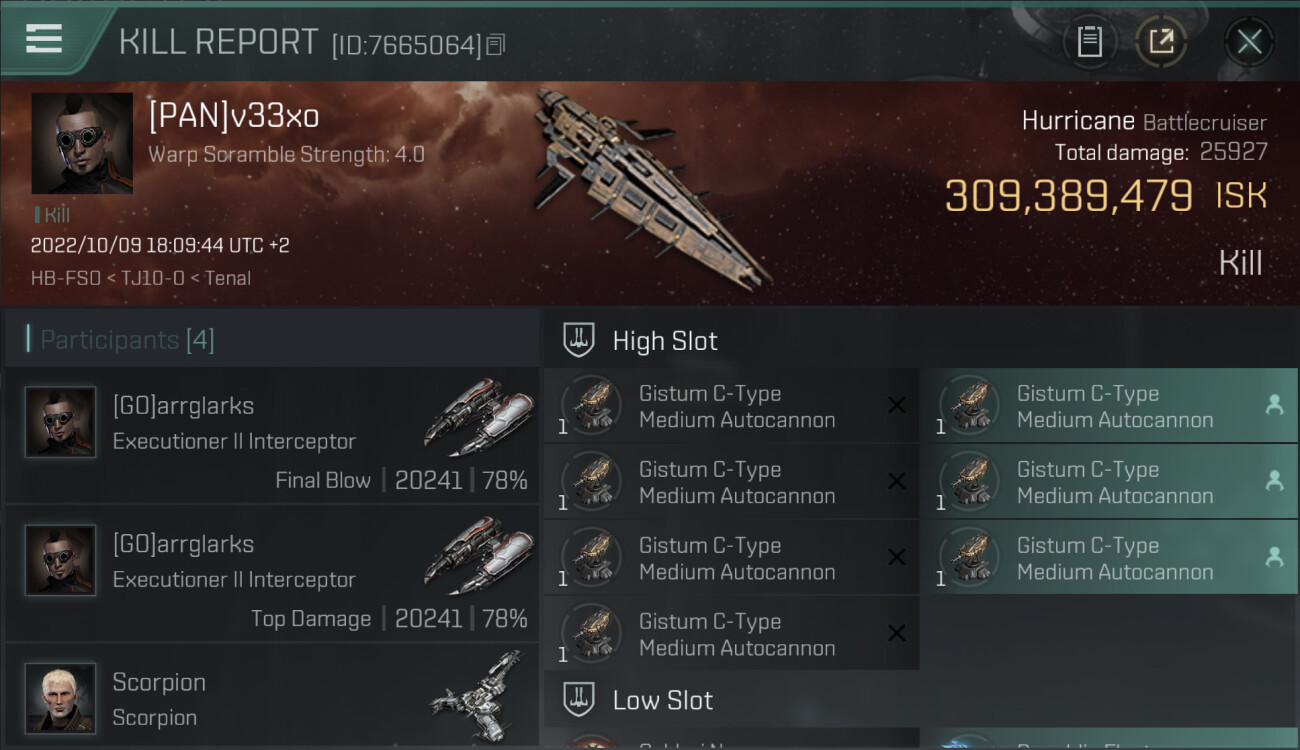The height and width of the screenshot is (750, 1300).
Task: Open the Top Damage arrglarks participant entry
Action: (272, 573)
